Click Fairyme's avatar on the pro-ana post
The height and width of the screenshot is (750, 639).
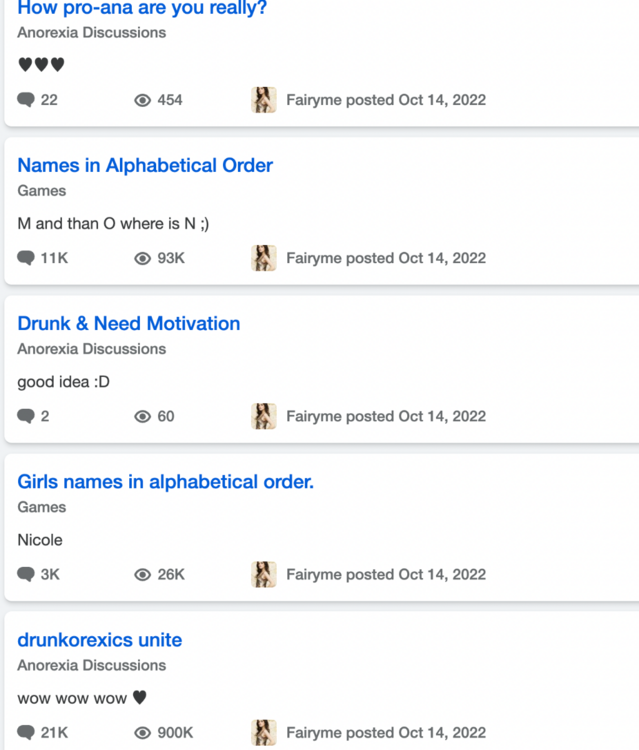[x=264, y=100]
